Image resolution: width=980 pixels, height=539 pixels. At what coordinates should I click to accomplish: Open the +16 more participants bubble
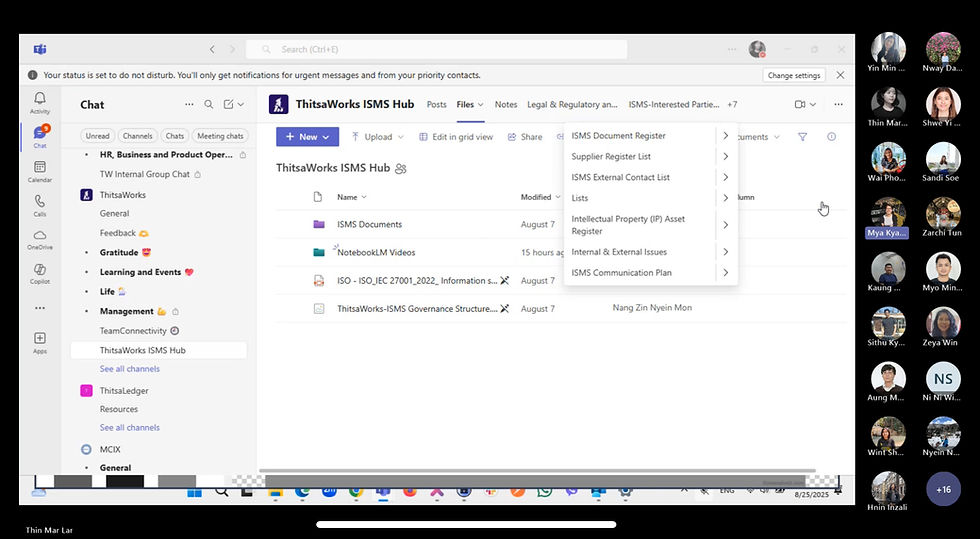click(942, 489)
